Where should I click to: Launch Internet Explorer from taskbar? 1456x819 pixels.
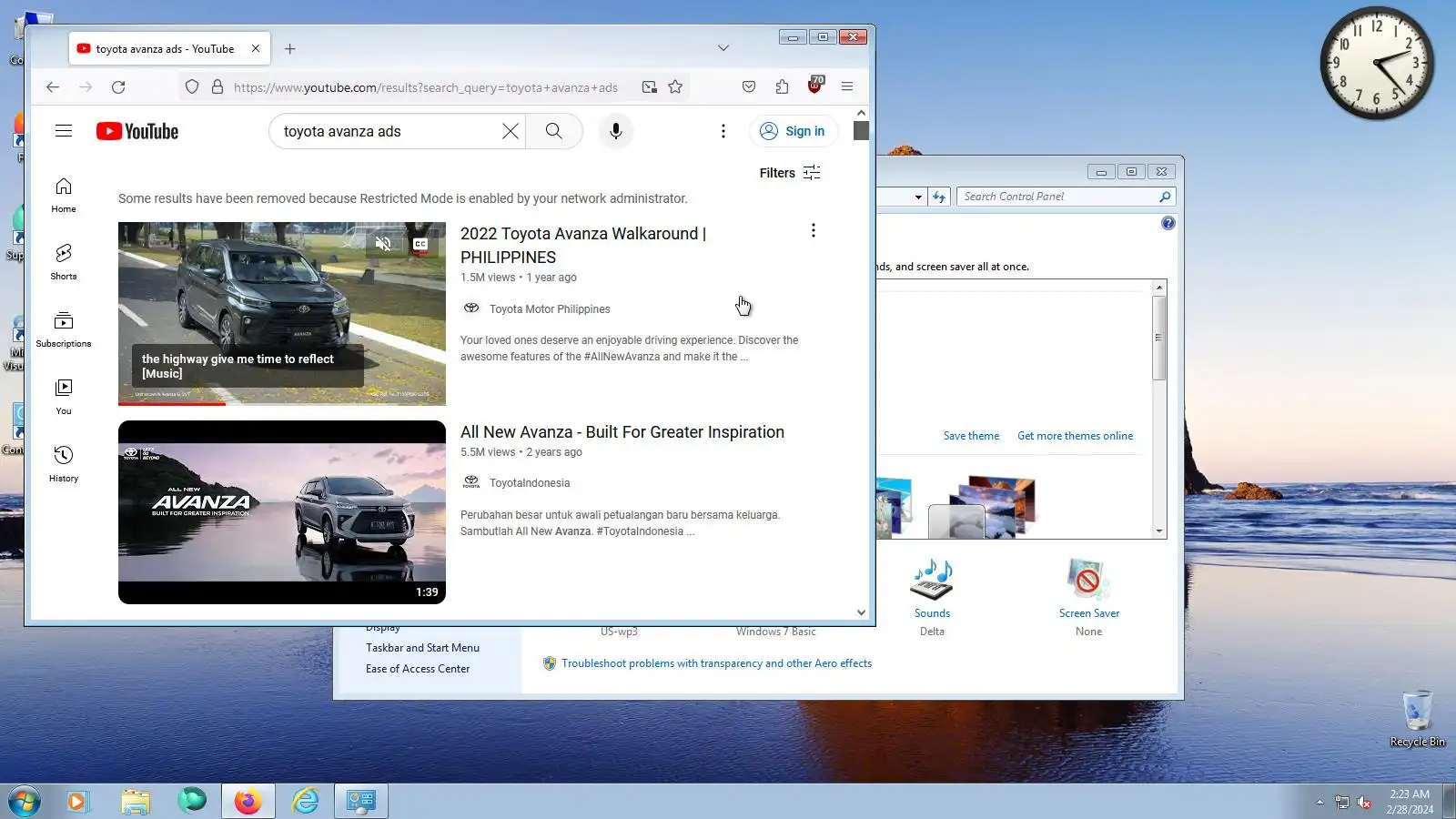coord(306,802)
